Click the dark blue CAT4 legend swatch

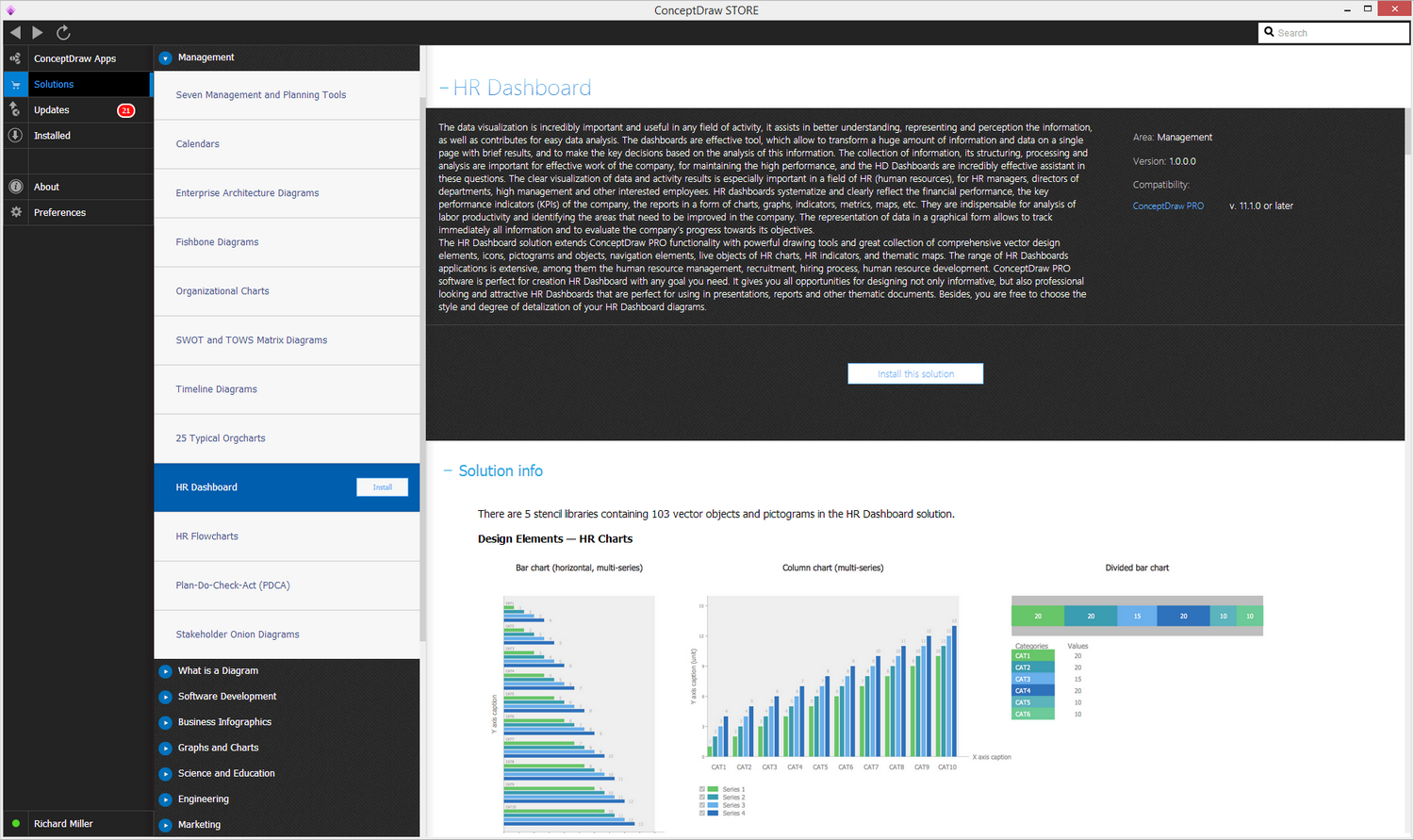pos(1033,691)
